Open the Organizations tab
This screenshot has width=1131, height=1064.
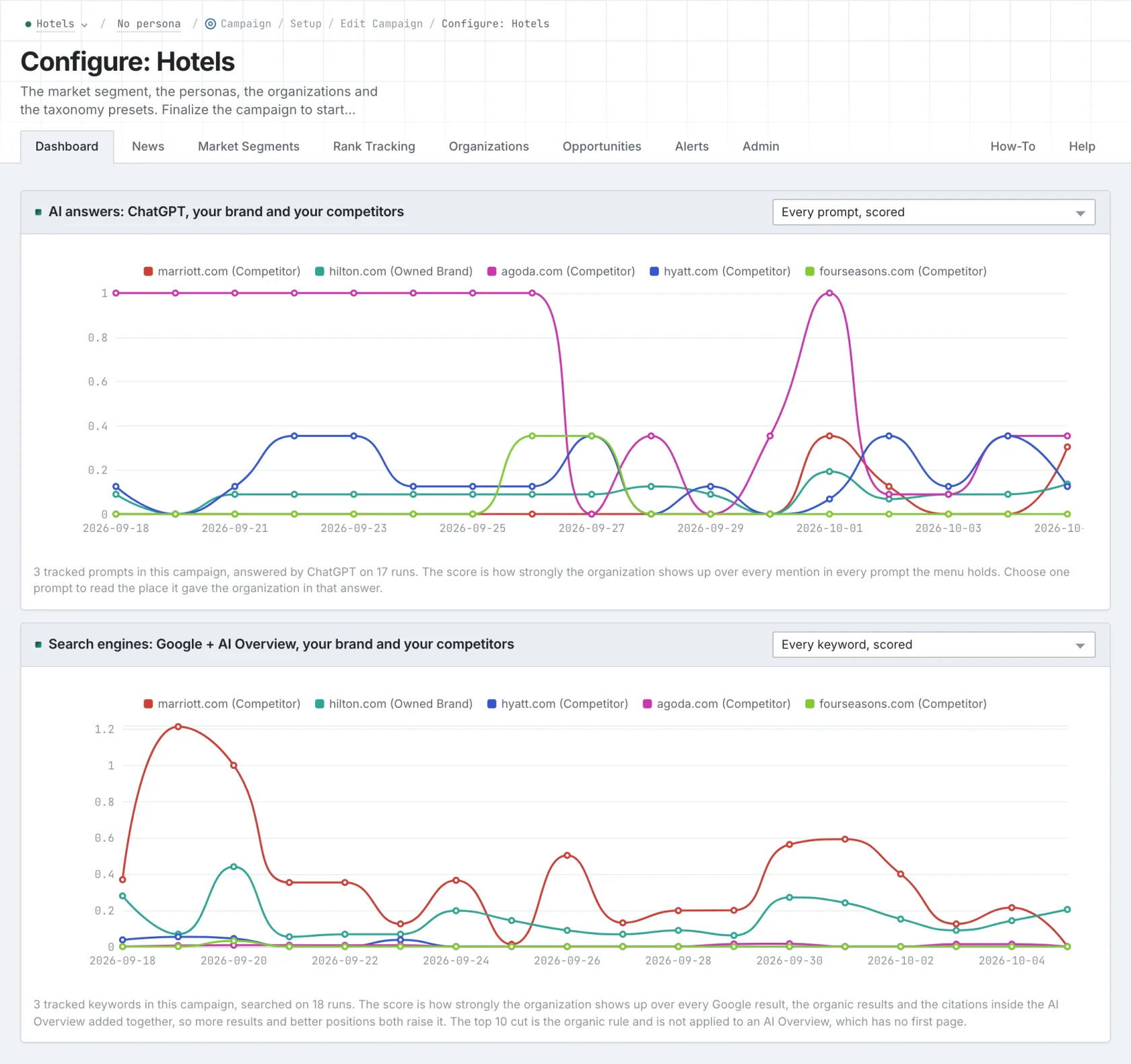[x=489, y=146]
